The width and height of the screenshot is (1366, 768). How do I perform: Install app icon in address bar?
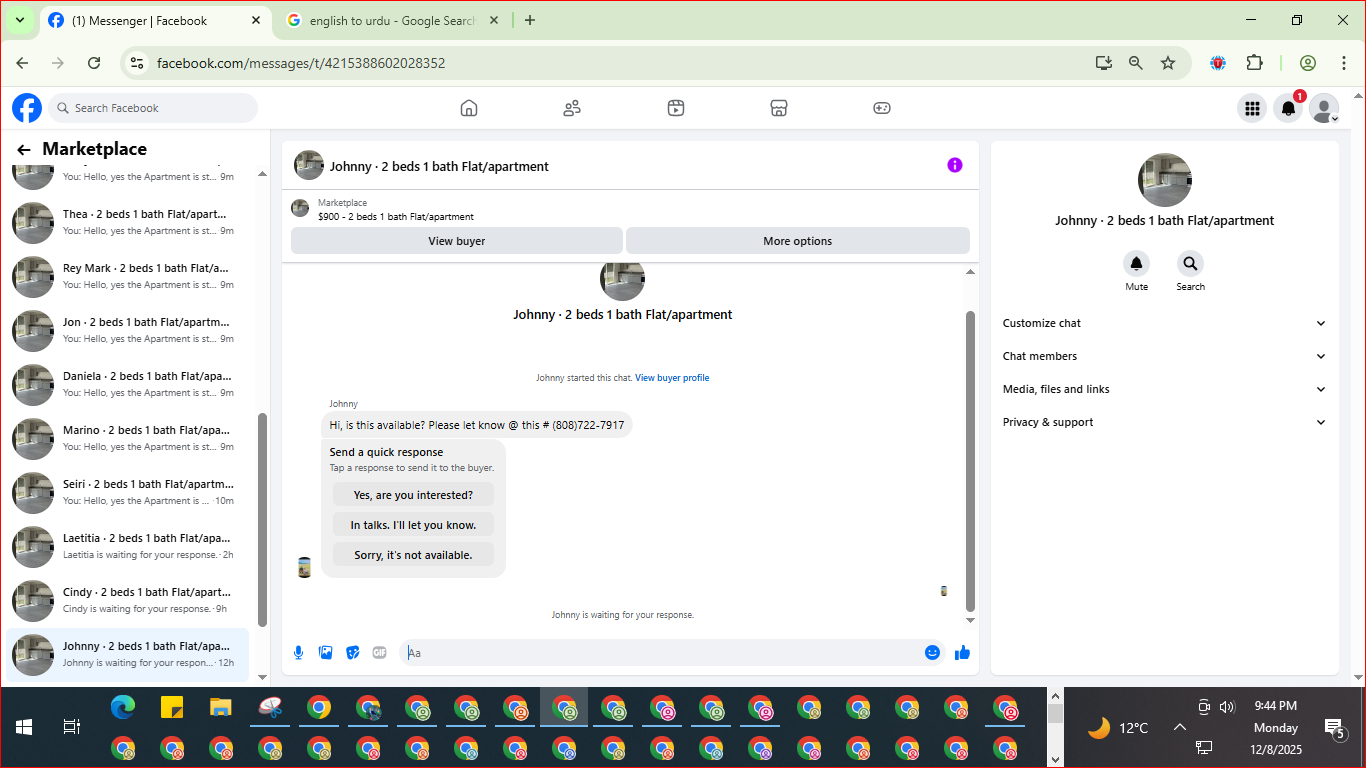pos(1104,63)
